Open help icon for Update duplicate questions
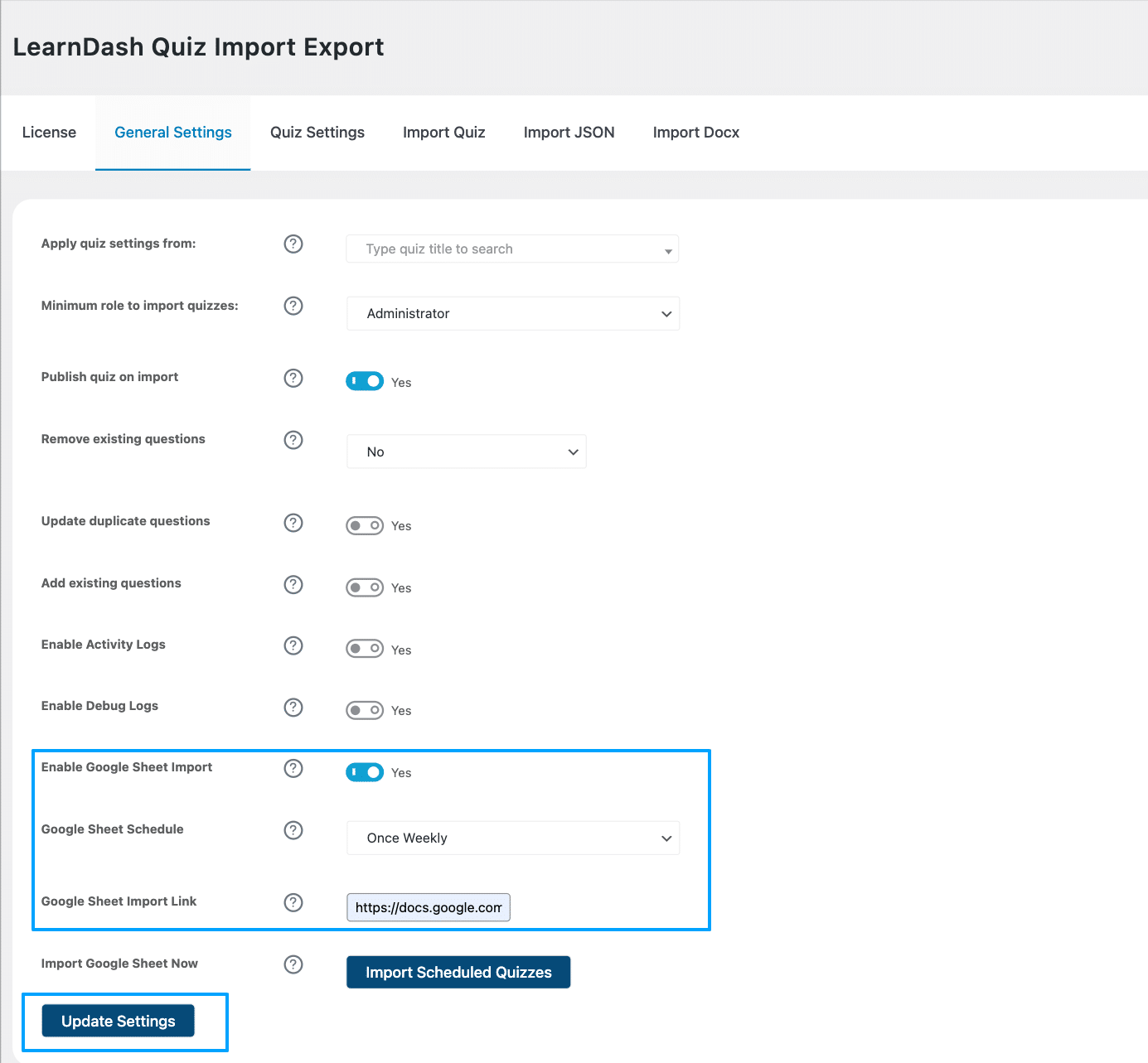The width and height of the screenshot is (1148, 1063). [x=293, y=523]
